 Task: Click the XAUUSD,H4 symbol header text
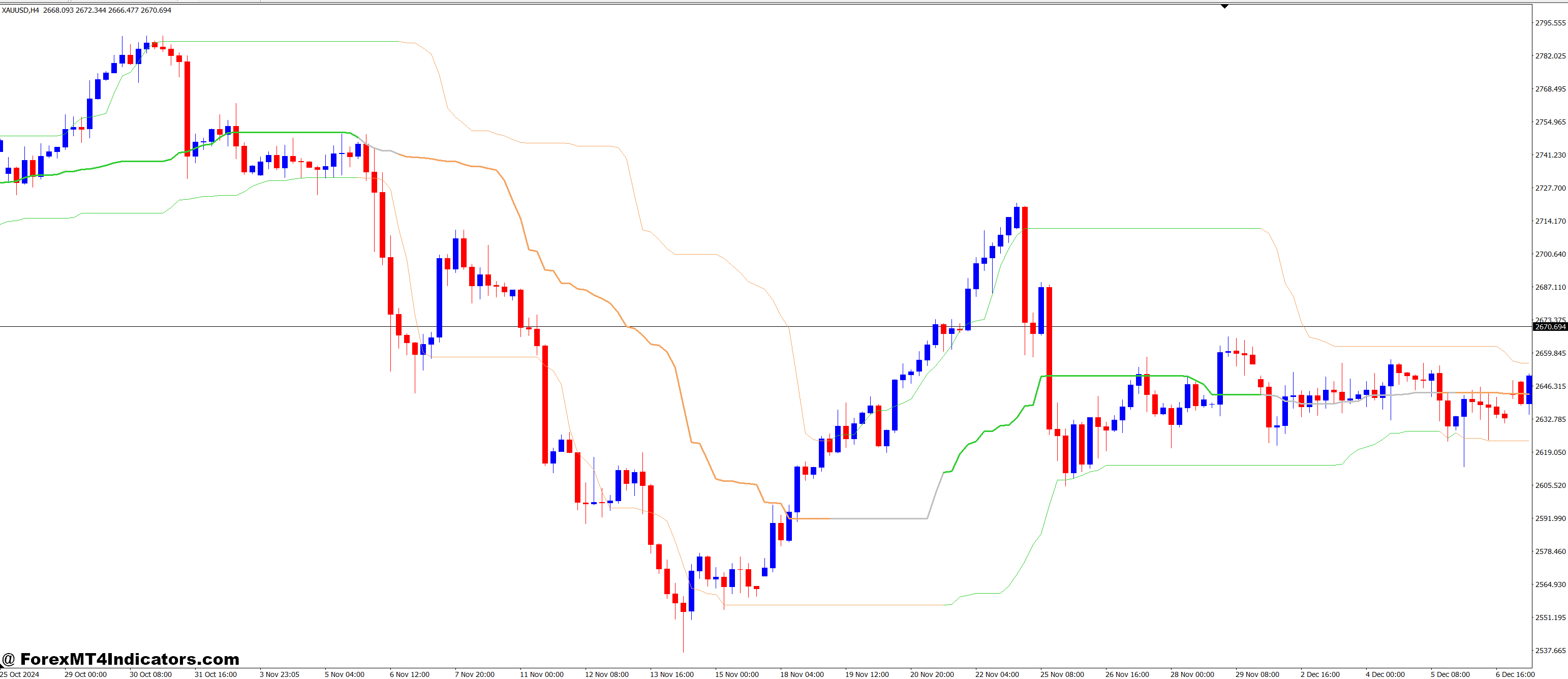20,10
